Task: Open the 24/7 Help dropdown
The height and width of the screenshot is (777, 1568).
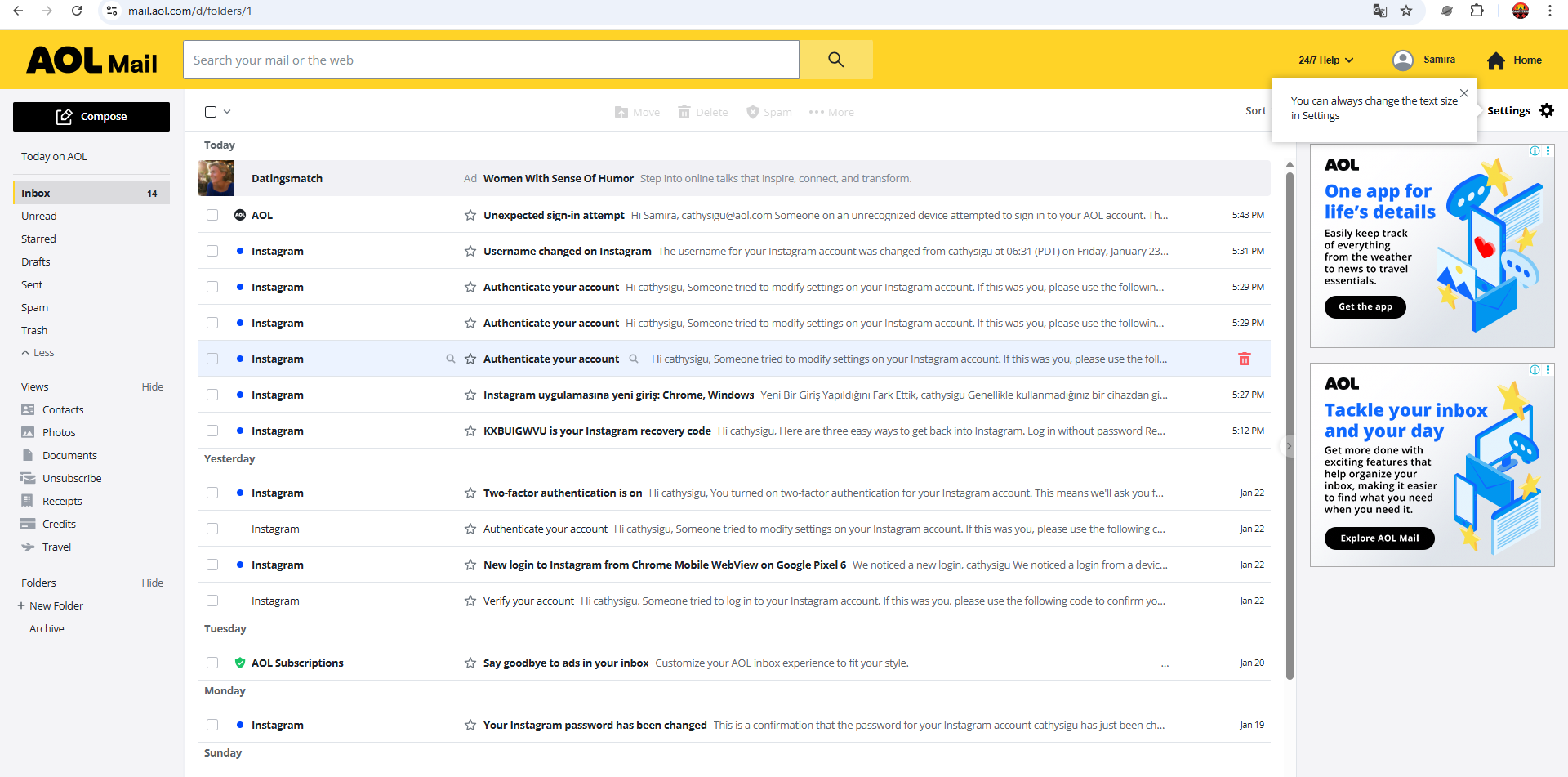Action: point(1326,60)
